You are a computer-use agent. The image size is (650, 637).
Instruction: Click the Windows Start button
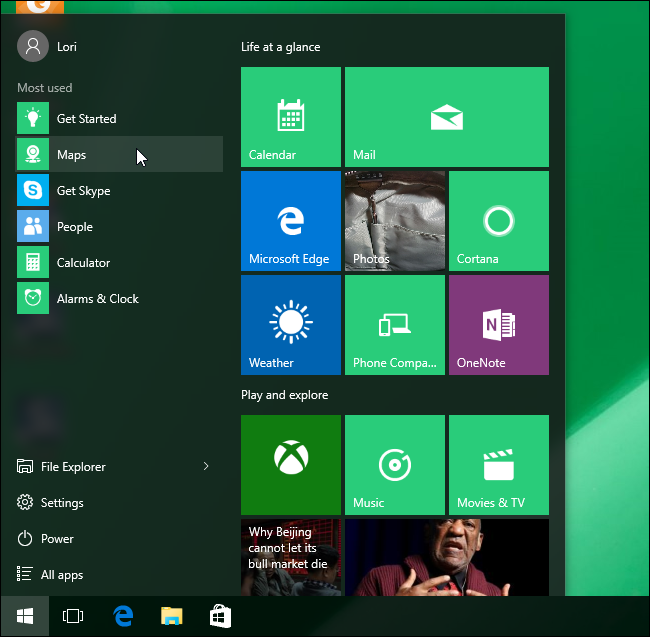coord(25,616)
